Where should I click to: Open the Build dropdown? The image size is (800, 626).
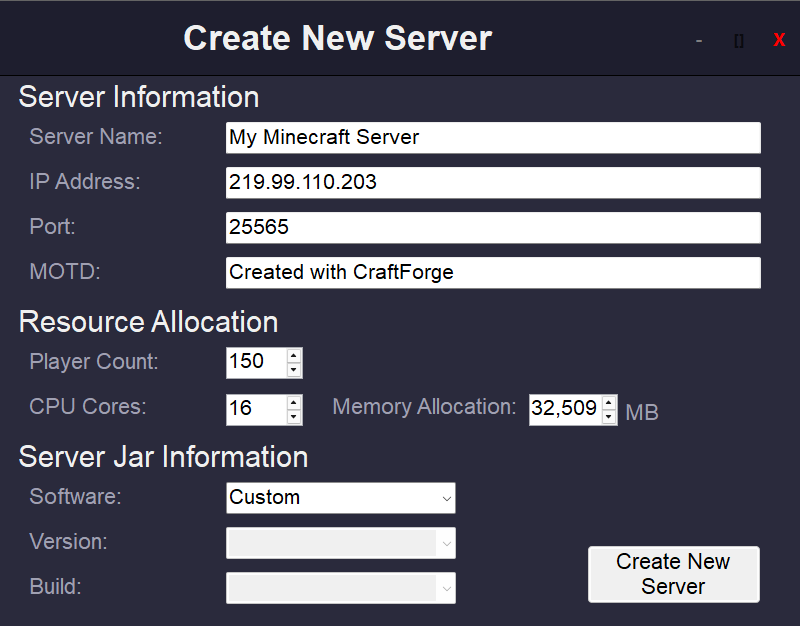[341, 588]
